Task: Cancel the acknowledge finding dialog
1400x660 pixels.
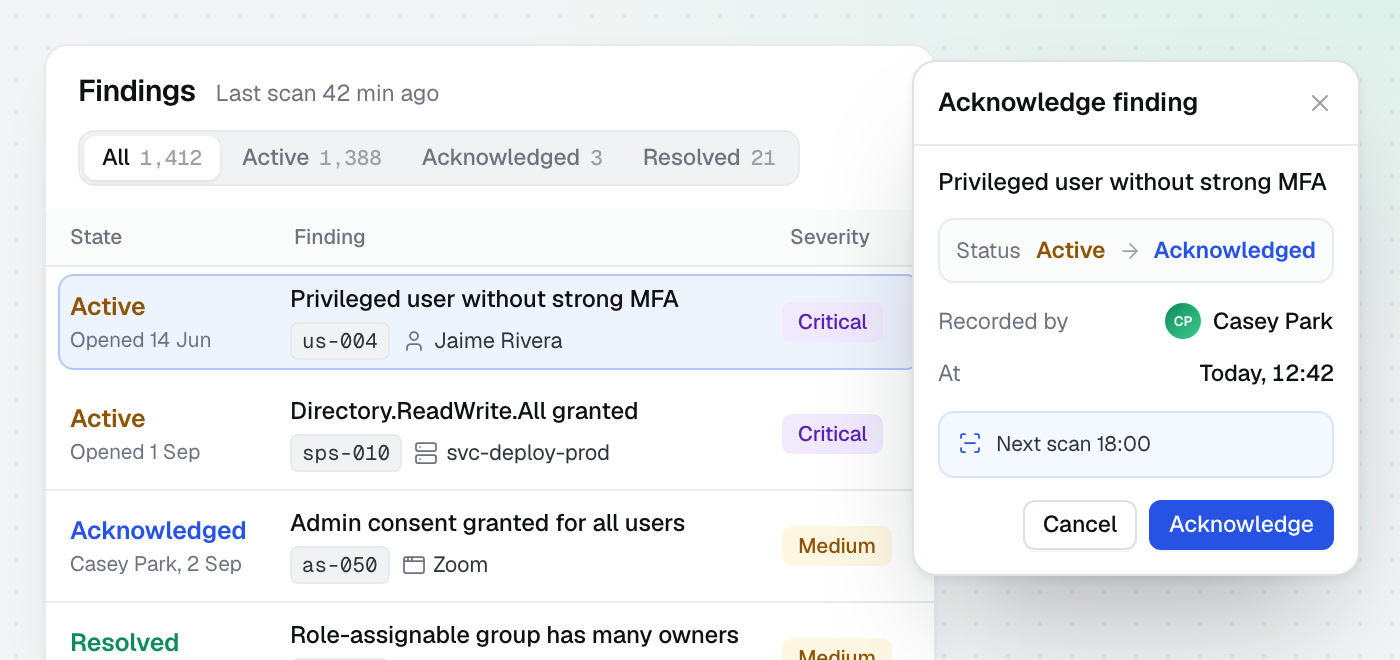Action: coord(1080,525)
